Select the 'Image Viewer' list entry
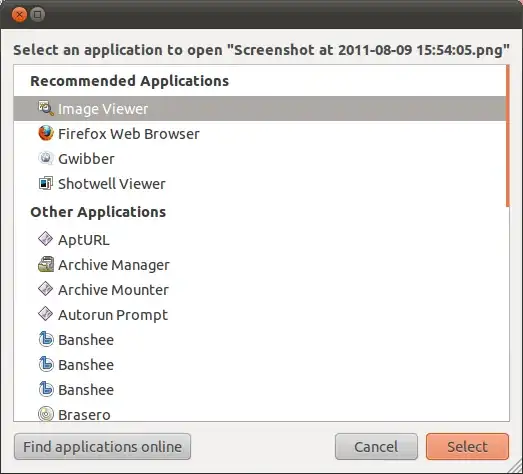 [x=260, y=109]
